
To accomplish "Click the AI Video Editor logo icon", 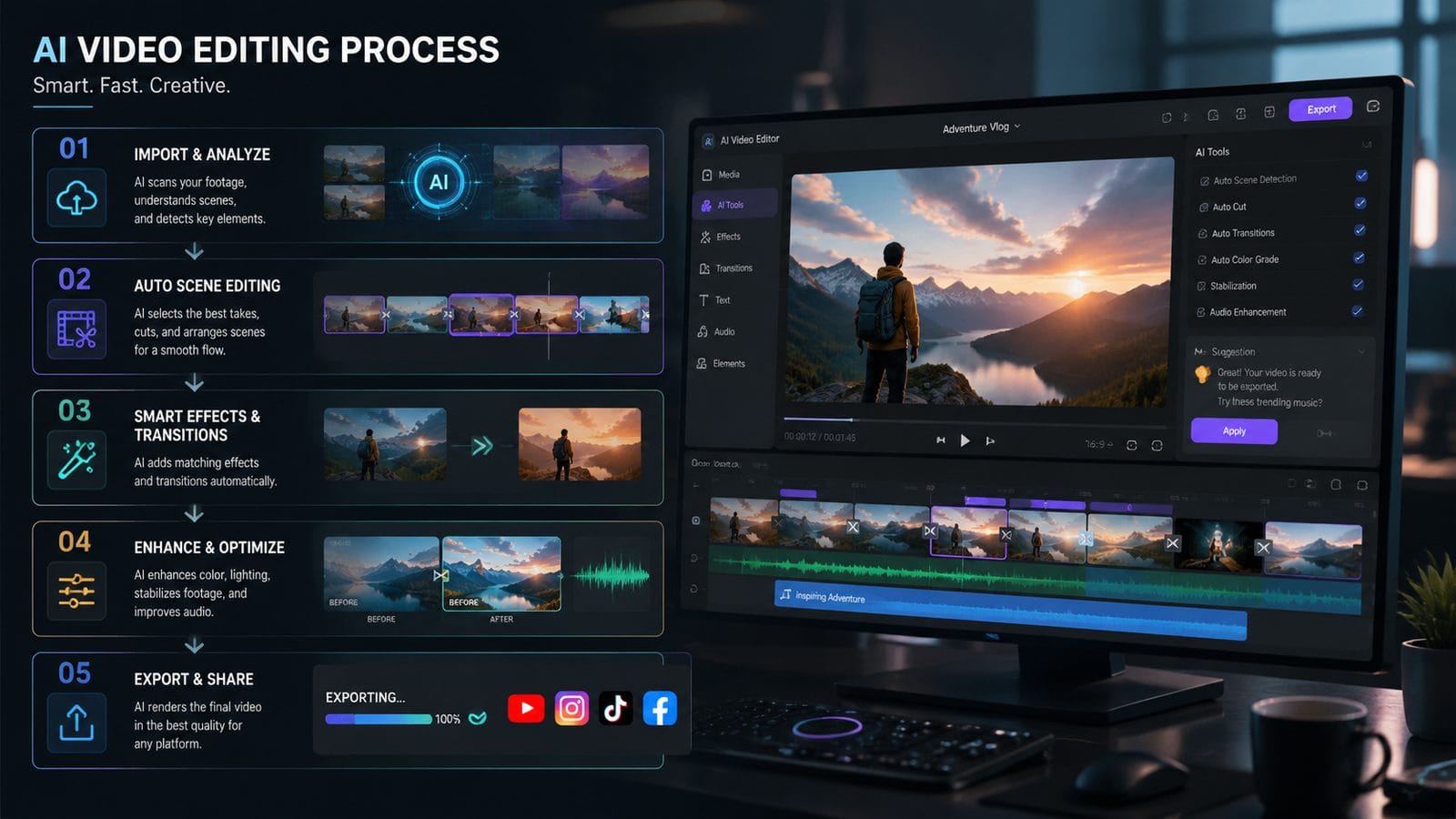I will click(x=708, y=141).
